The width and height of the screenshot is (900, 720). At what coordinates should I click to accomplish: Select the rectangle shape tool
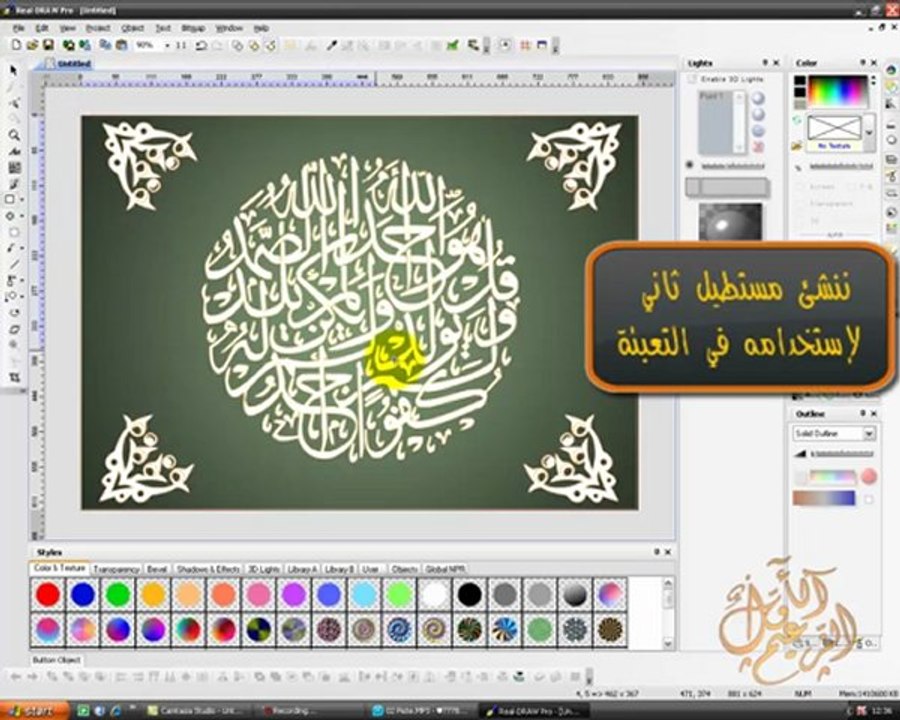click(x=10, y=199)
